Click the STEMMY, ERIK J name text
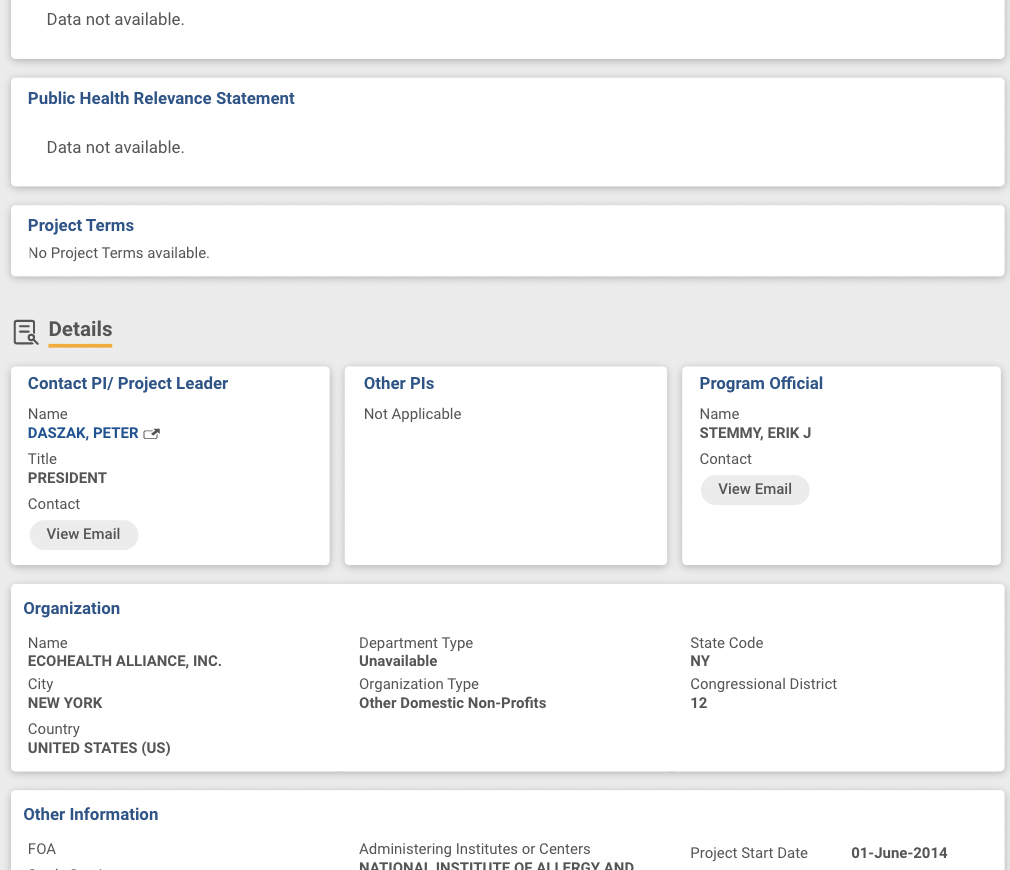1010x870 pixels. (755, 433)
